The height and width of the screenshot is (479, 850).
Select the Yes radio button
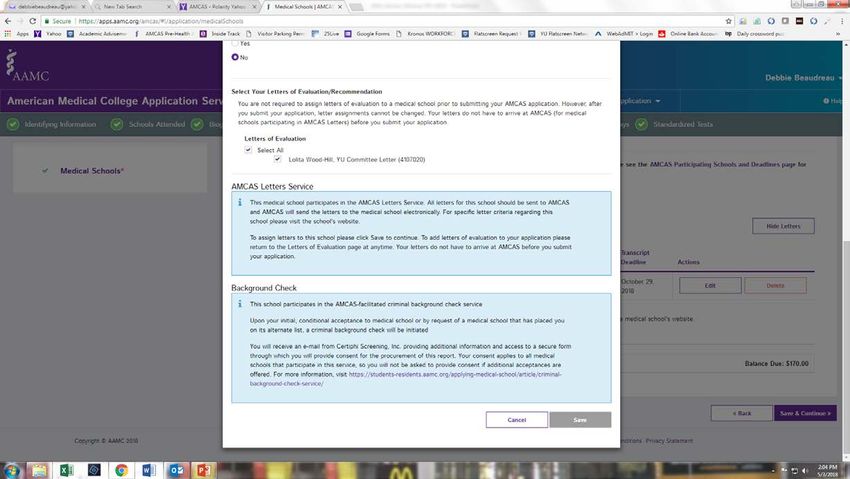tap(235, 43)
